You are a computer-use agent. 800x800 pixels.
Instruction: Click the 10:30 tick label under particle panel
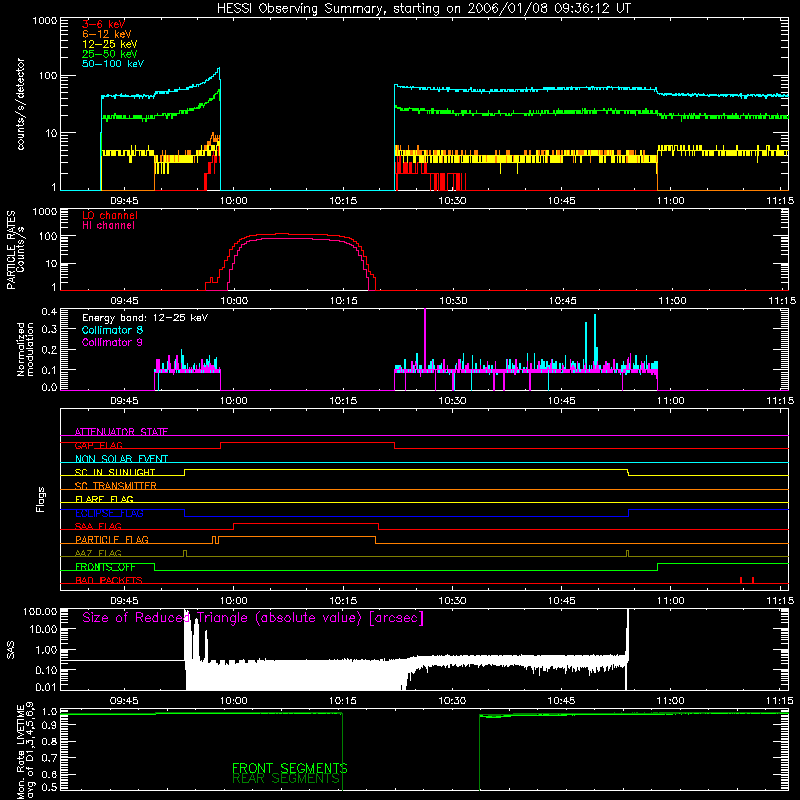453,301
